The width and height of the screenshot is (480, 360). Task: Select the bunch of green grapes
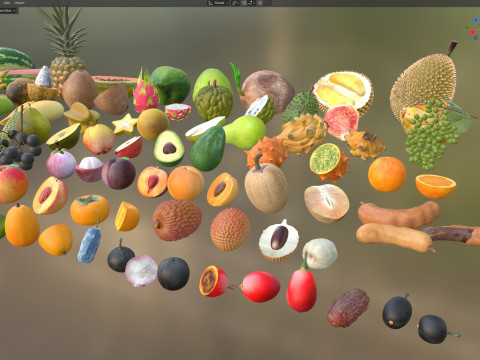click(x=430, y=134)
